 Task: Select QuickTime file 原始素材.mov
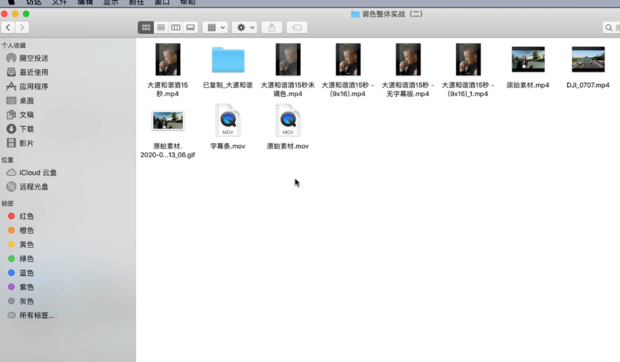[288, 120]
